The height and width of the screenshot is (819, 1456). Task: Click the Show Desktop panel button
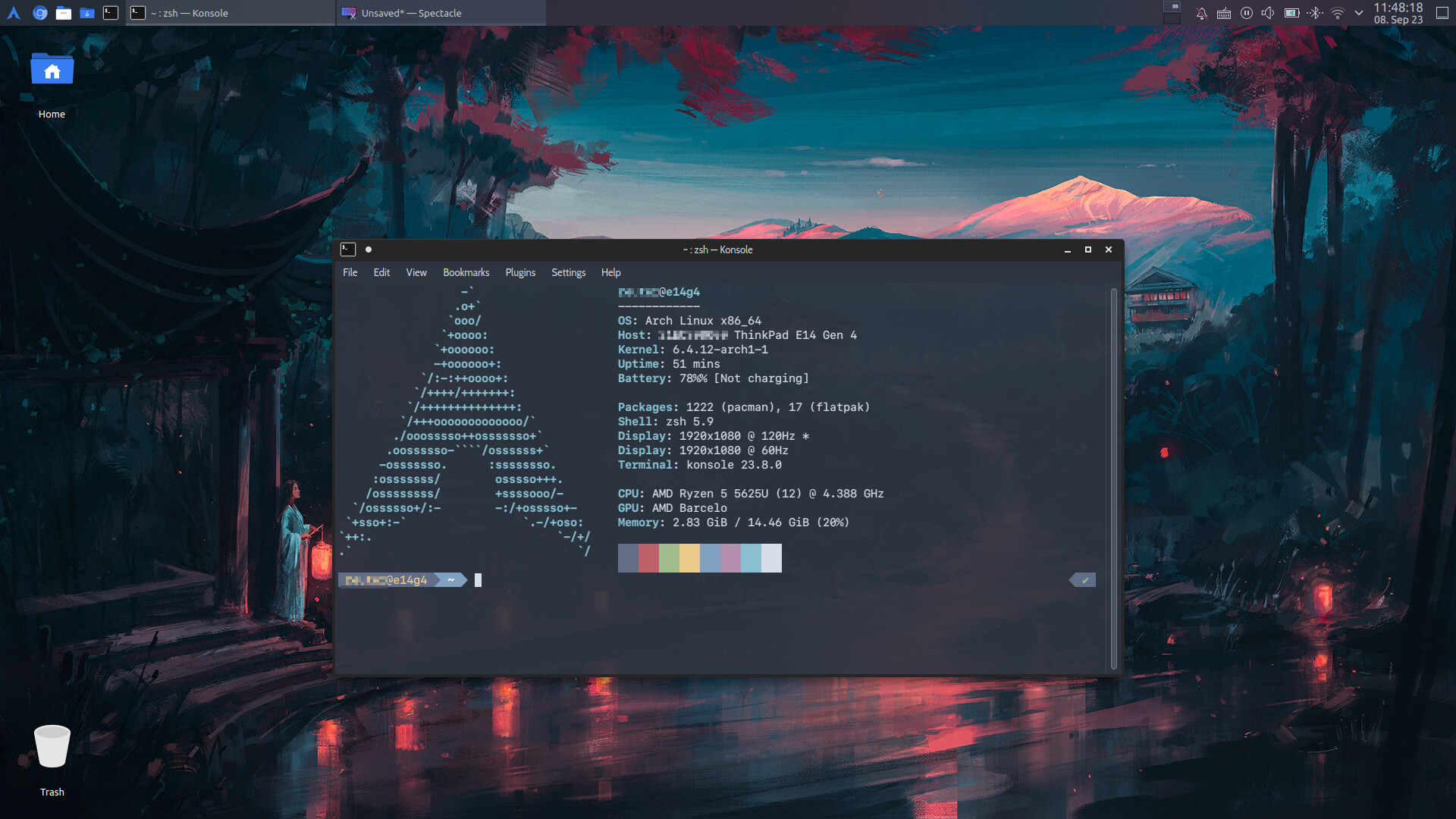pos(1442,13)
